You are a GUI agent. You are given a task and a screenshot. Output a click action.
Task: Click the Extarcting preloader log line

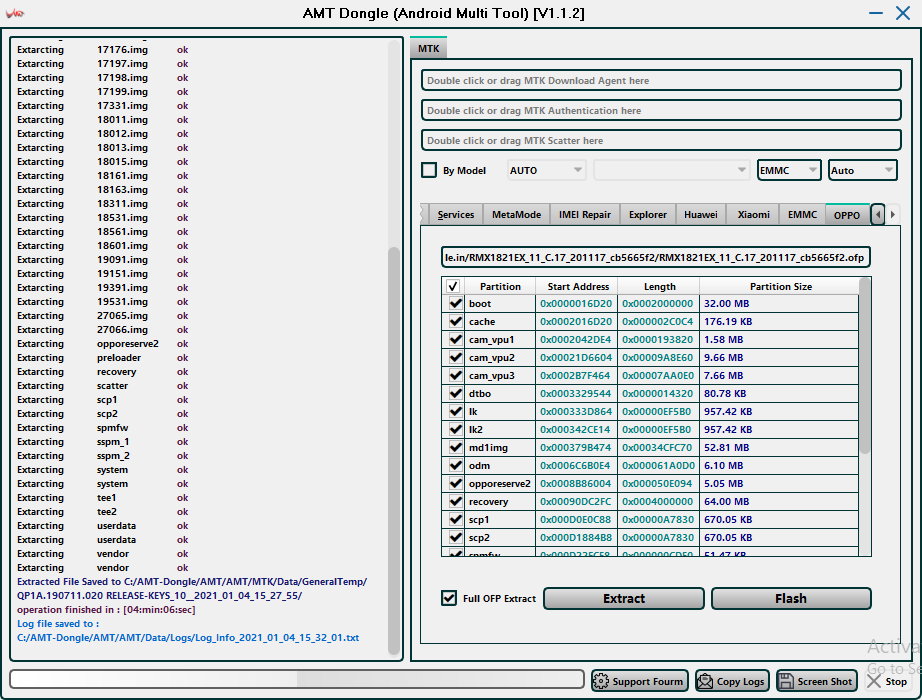pyautogui.click(x=102, y=358)
